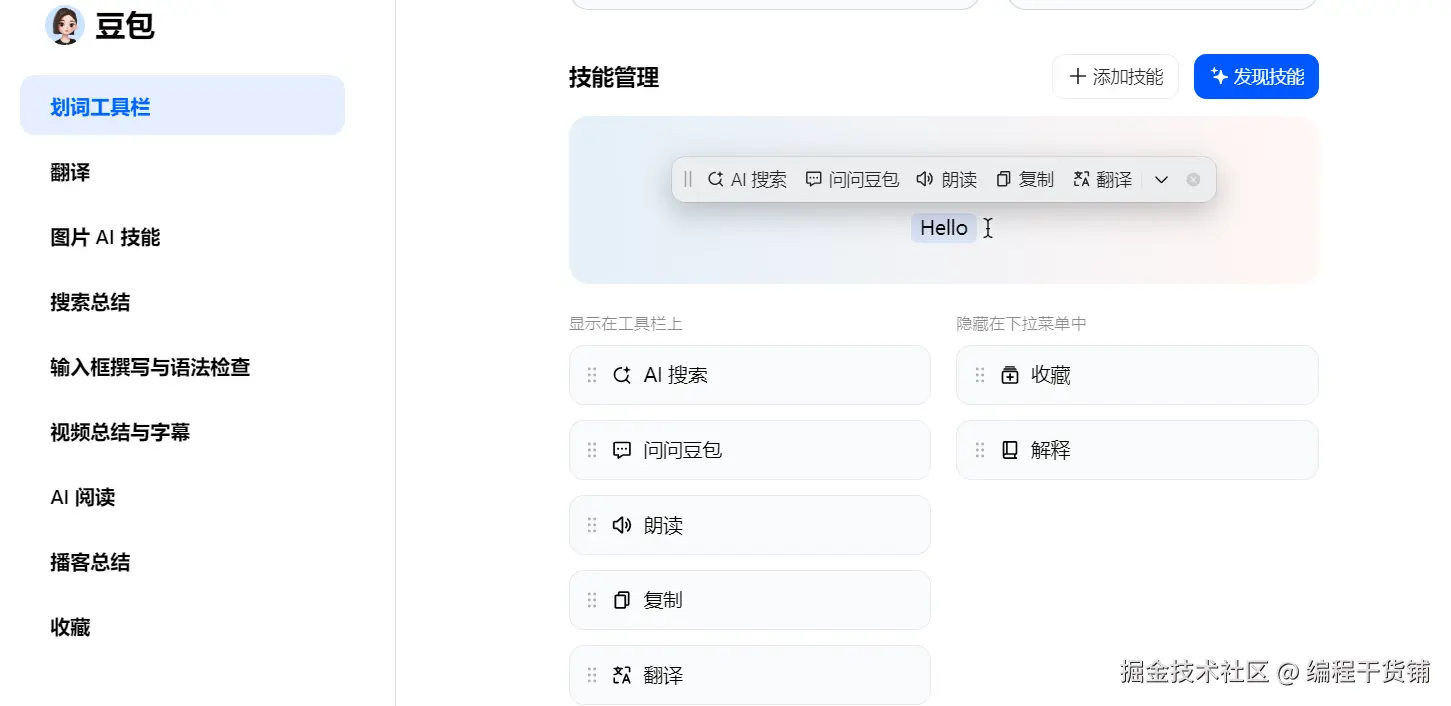Close the floating toolbar with the x icon
1451x706 pixels.
[x=1193, y=180]
